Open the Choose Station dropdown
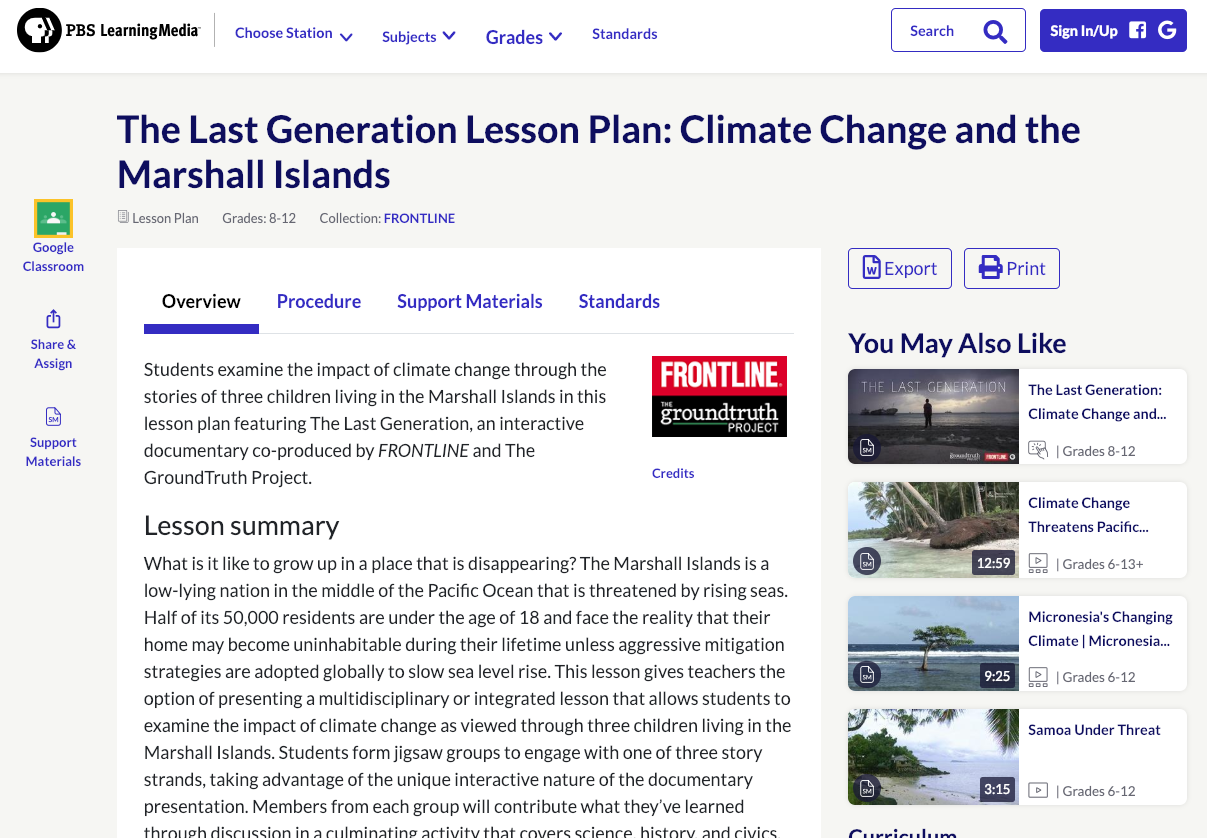 tap(292, 33)
